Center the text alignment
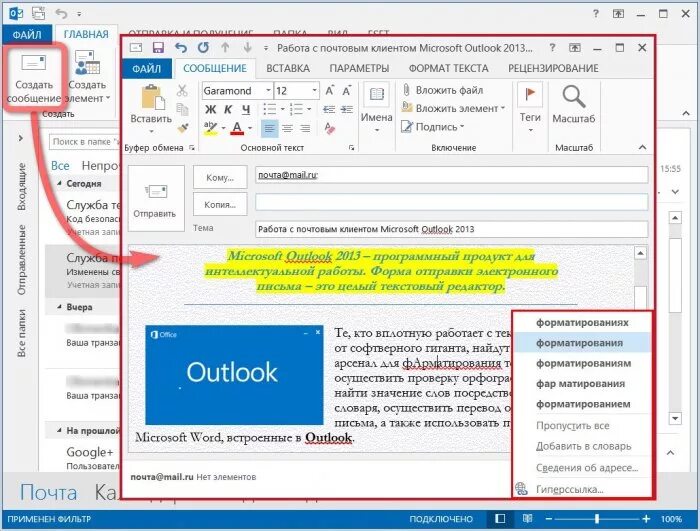Viewport: 700px width, 531px height. (288, 129)
